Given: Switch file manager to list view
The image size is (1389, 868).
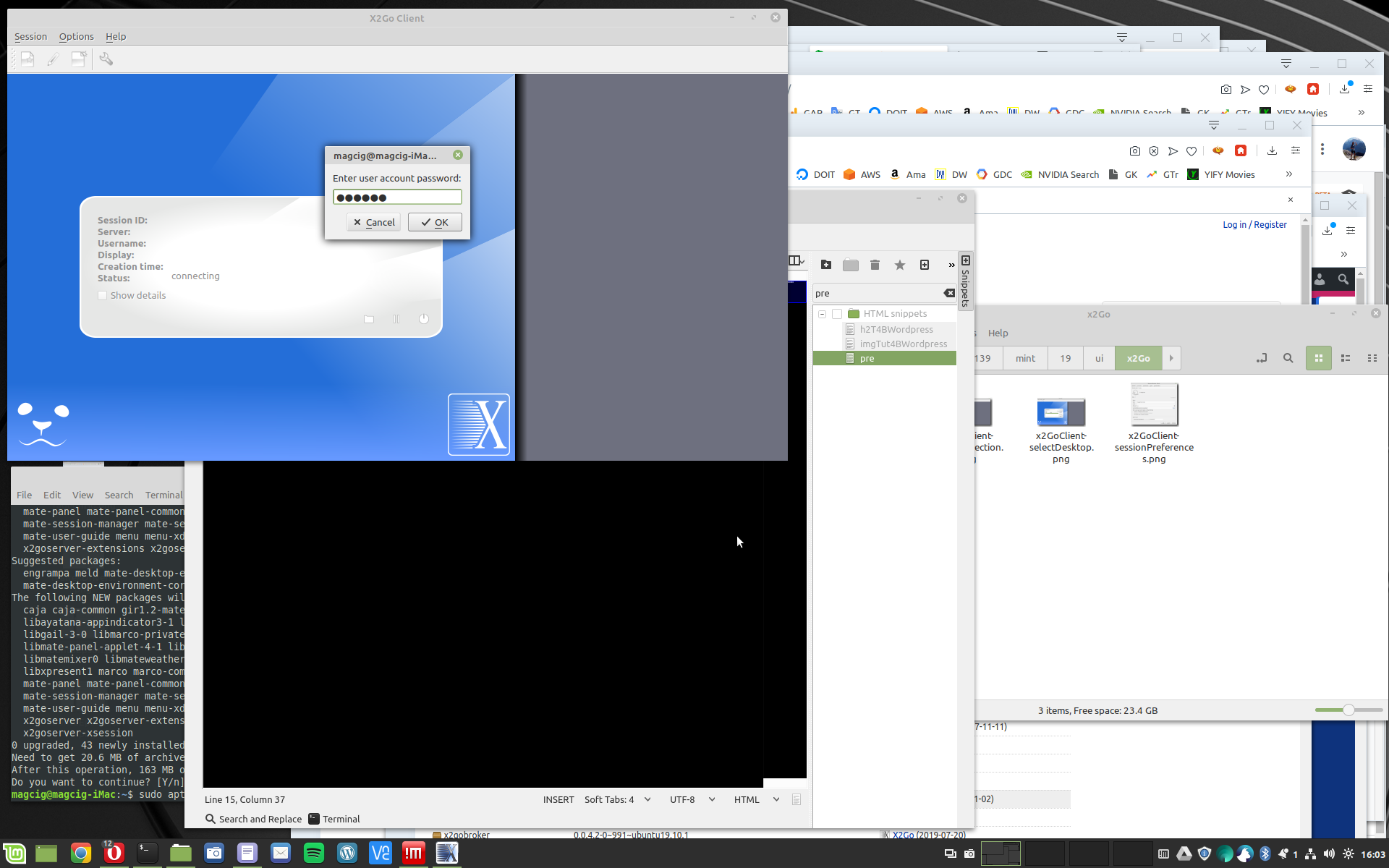Looking at the screenshot, I should click(1346, 358).
